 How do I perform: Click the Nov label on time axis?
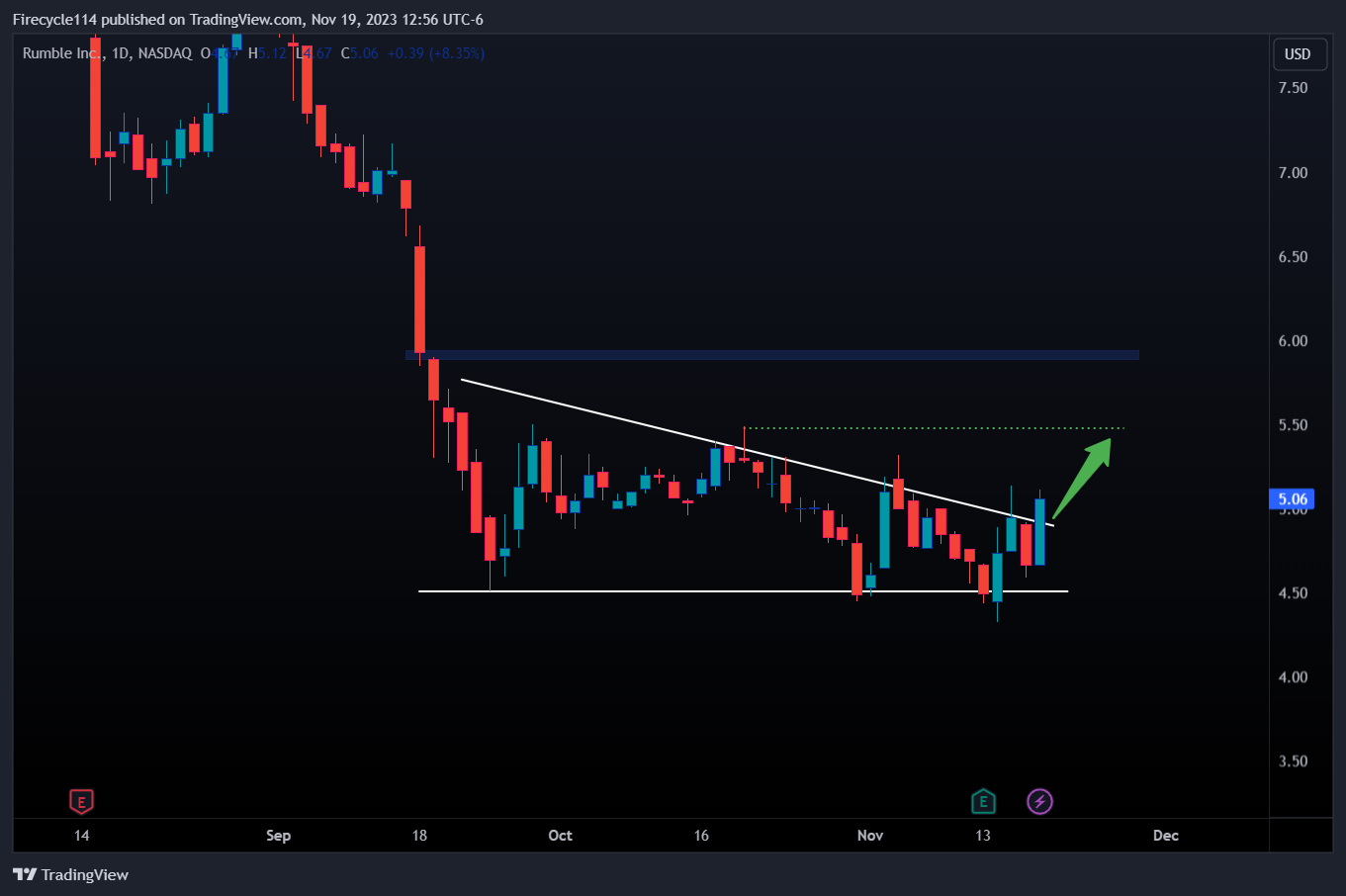(870, 836)
